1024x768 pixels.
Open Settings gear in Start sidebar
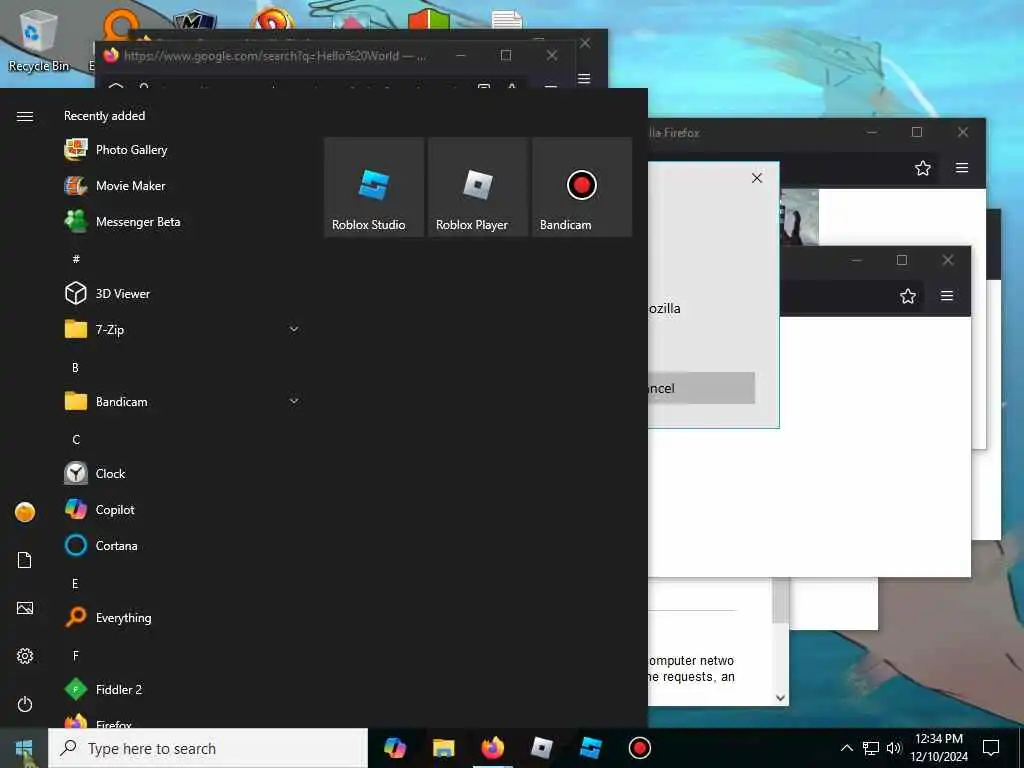[x=25, y=656]
